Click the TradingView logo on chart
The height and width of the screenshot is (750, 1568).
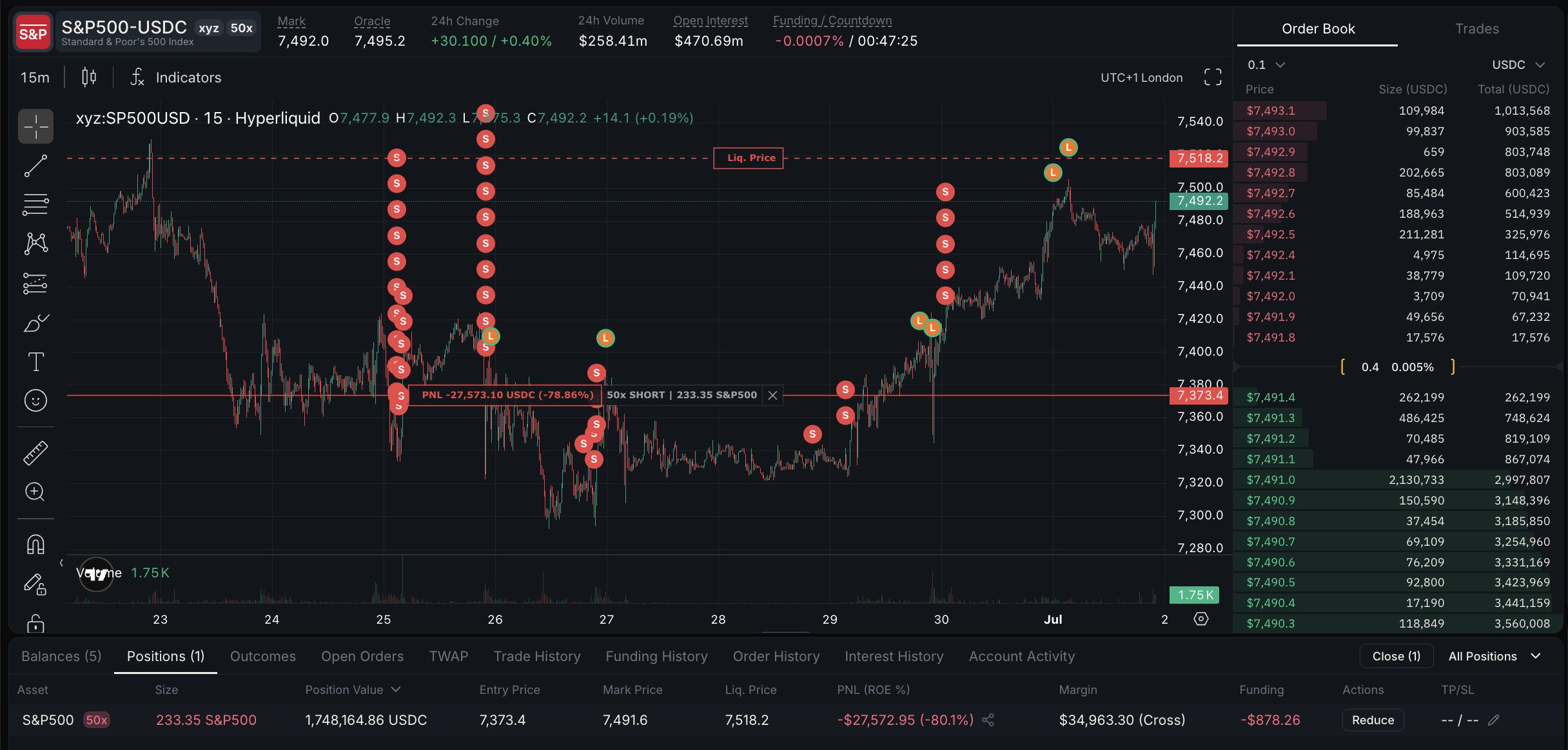(96, 574)
